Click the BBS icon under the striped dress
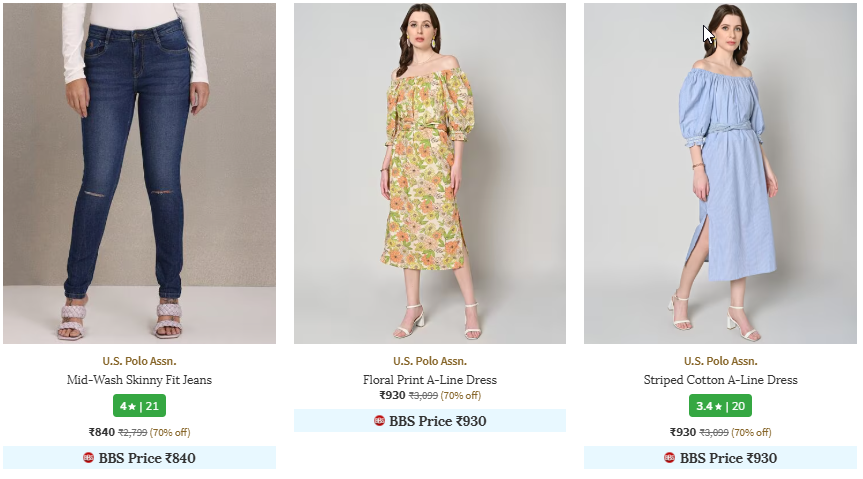The width and height of the screenshot is (863, 479). coord(669,458)
